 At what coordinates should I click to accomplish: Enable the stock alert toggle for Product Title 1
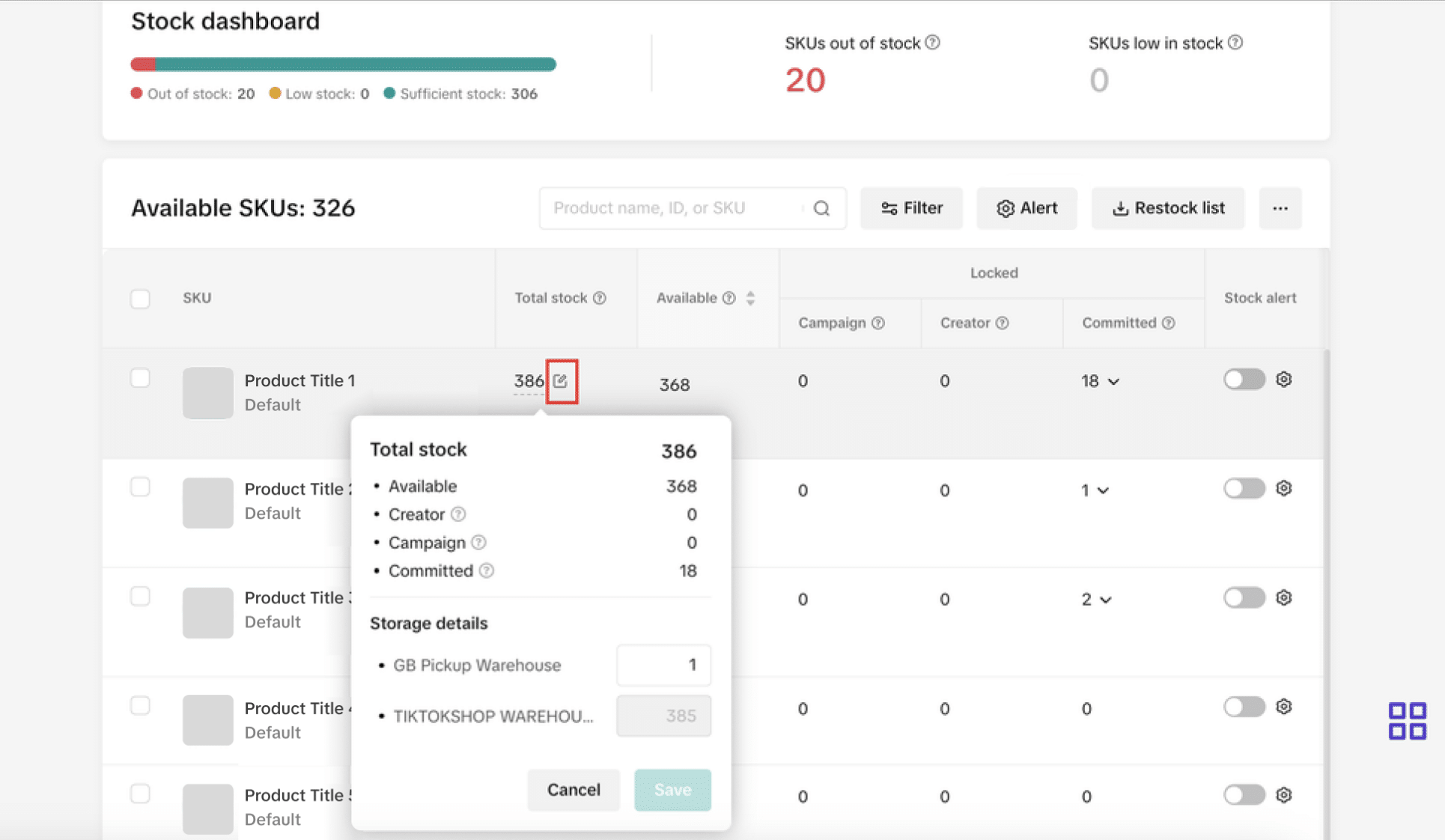(x=1244, y=380)
